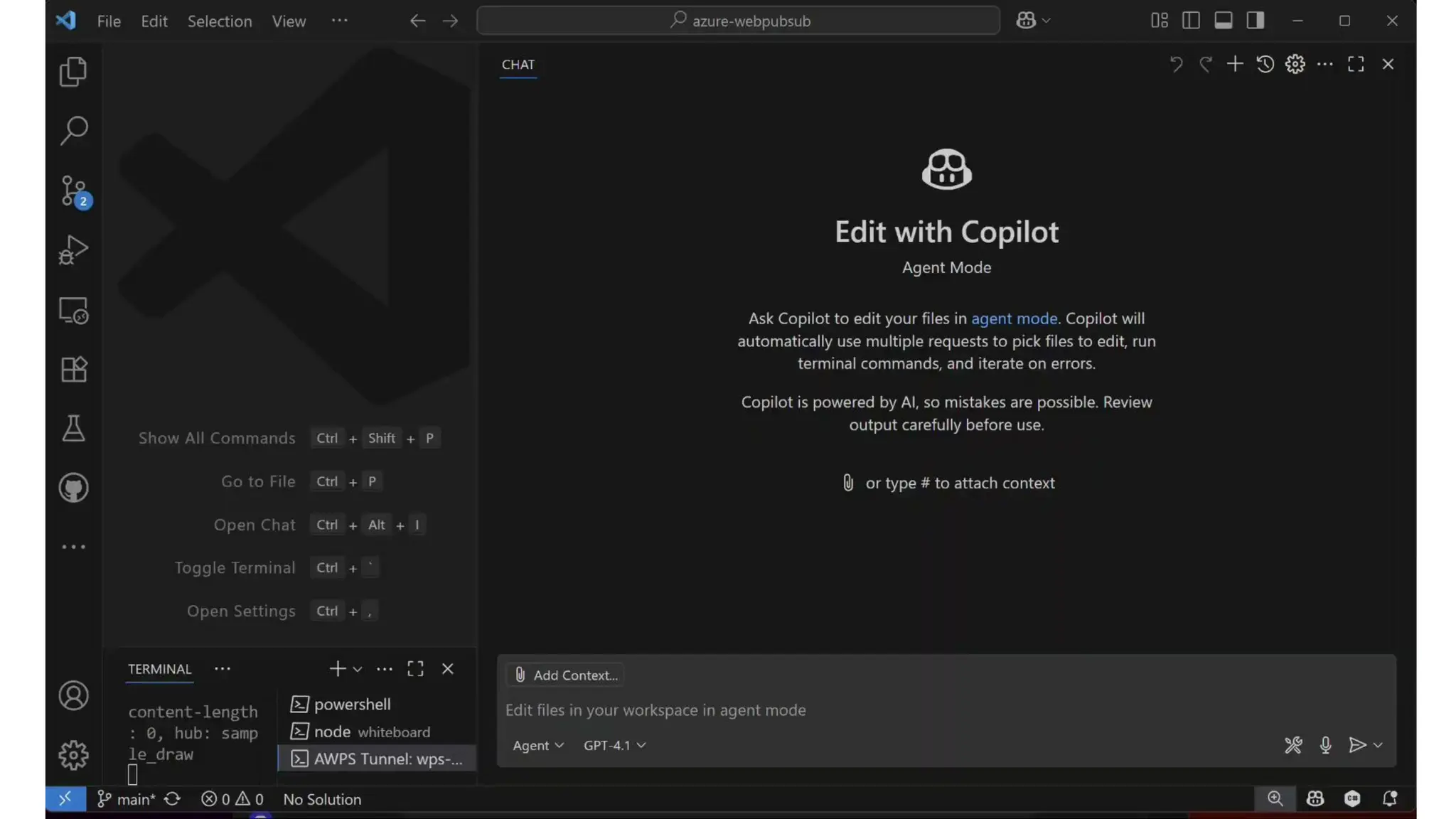Open the Selection menu

(x=219, y=21)
